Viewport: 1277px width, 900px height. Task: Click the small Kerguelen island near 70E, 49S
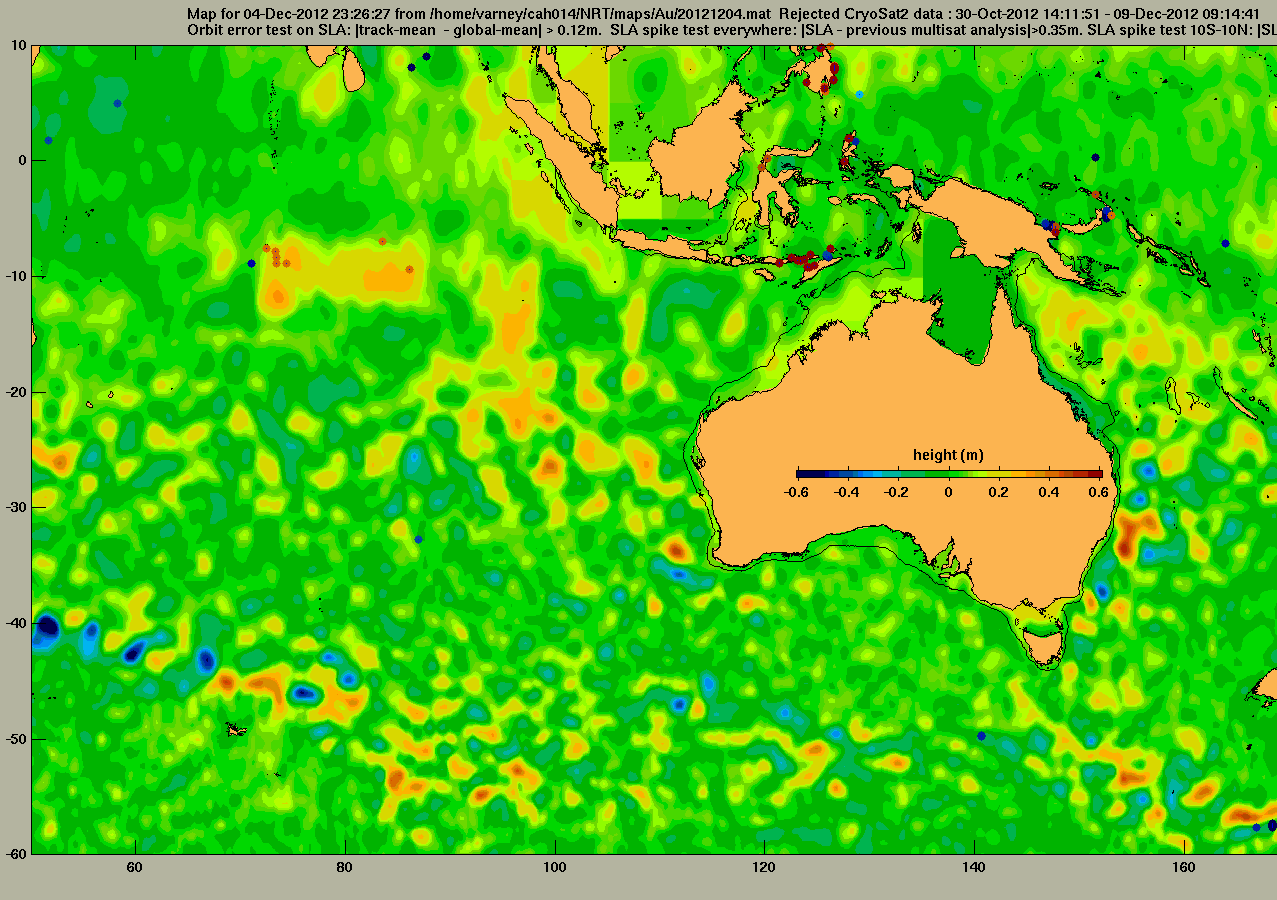236,730
